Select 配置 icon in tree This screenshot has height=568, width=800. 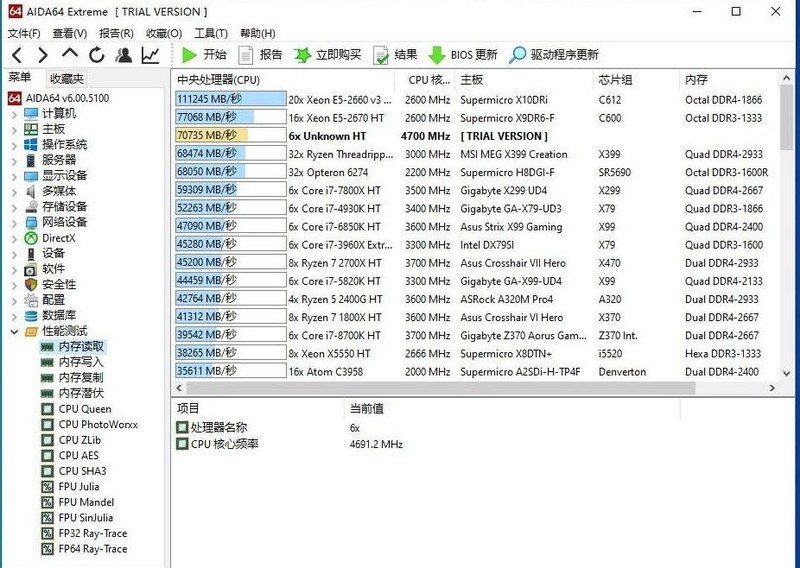click(31, 300)
